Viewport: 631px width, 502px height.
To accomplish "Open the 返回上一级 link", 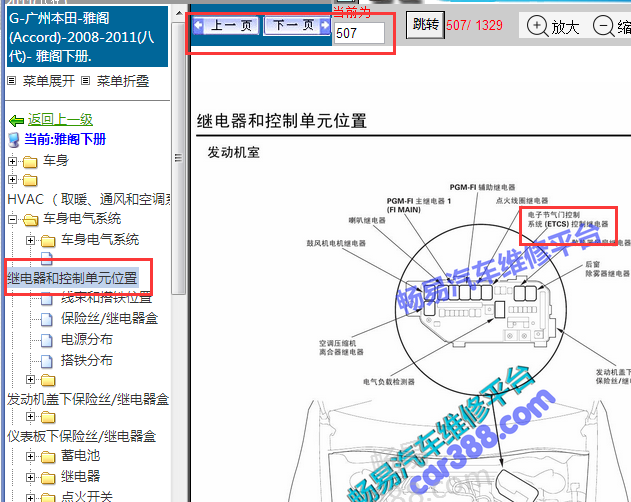I will [60, 119].
